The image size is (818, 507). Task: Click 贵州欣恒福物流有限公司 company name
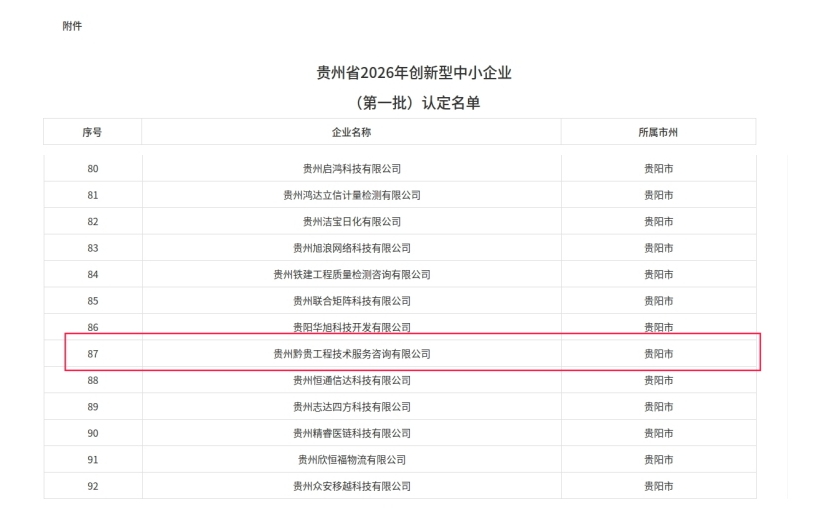click(x=351, y=460)
